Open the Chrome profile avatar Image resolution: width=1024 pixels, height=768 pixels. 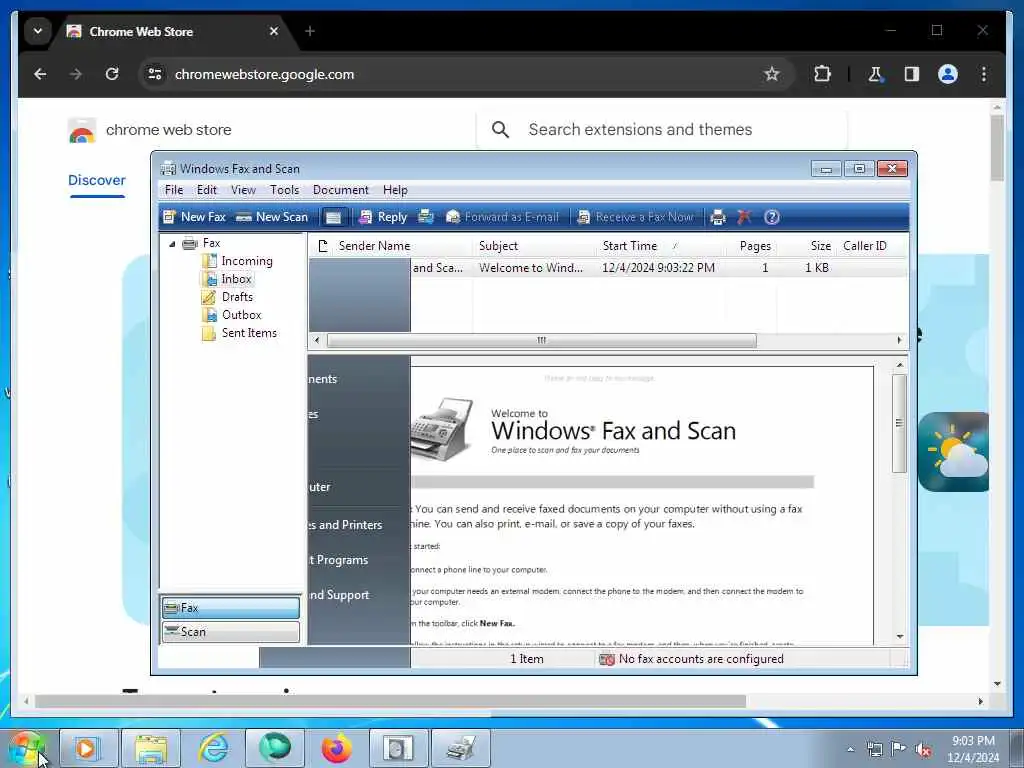coord(948,74)
